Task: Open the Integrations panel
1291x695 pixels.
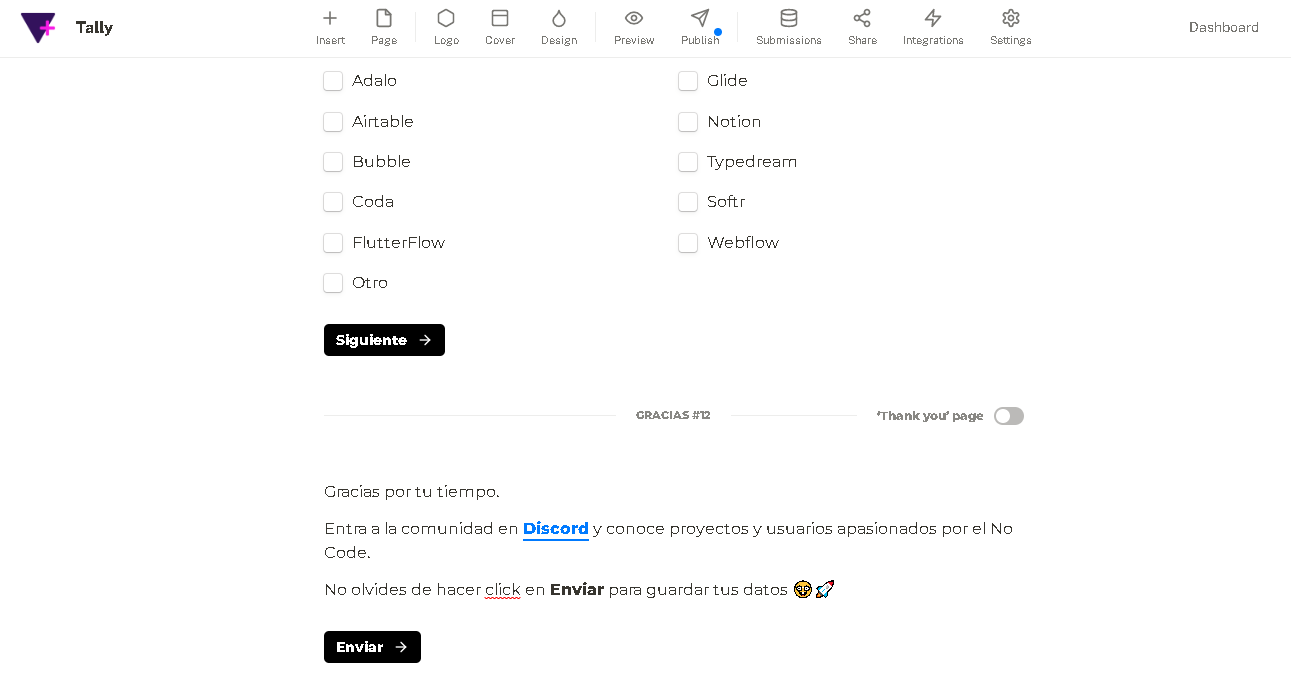Action: point(932,27)
